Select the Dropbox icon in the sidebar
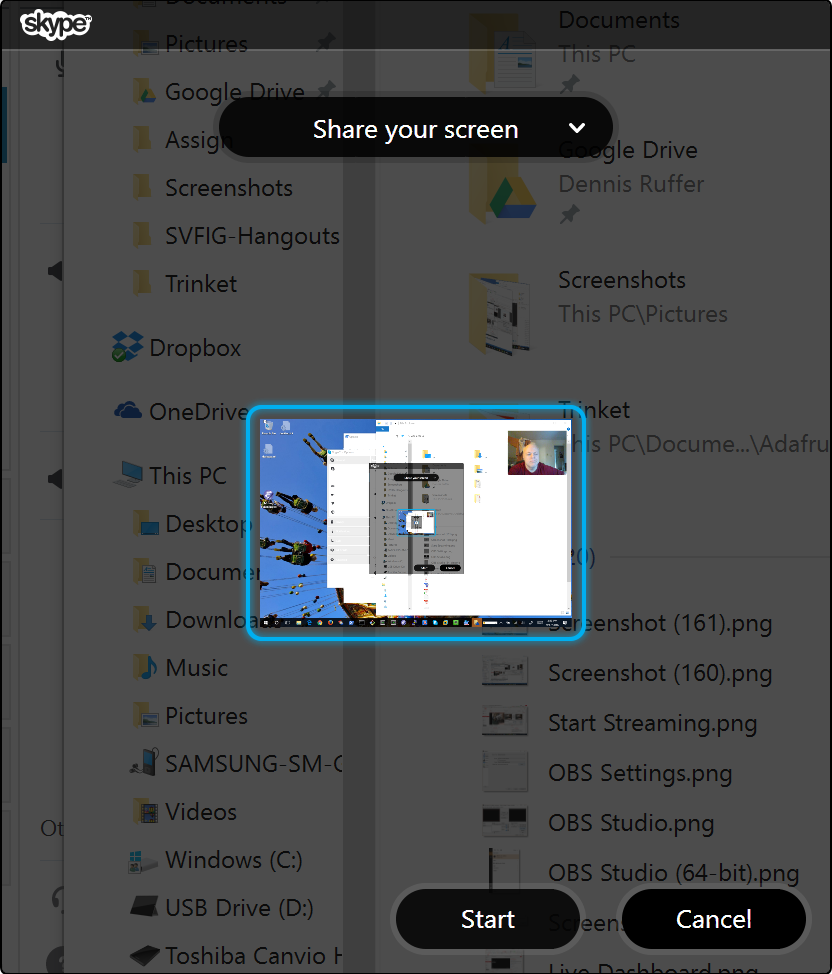 click(128, 347)
